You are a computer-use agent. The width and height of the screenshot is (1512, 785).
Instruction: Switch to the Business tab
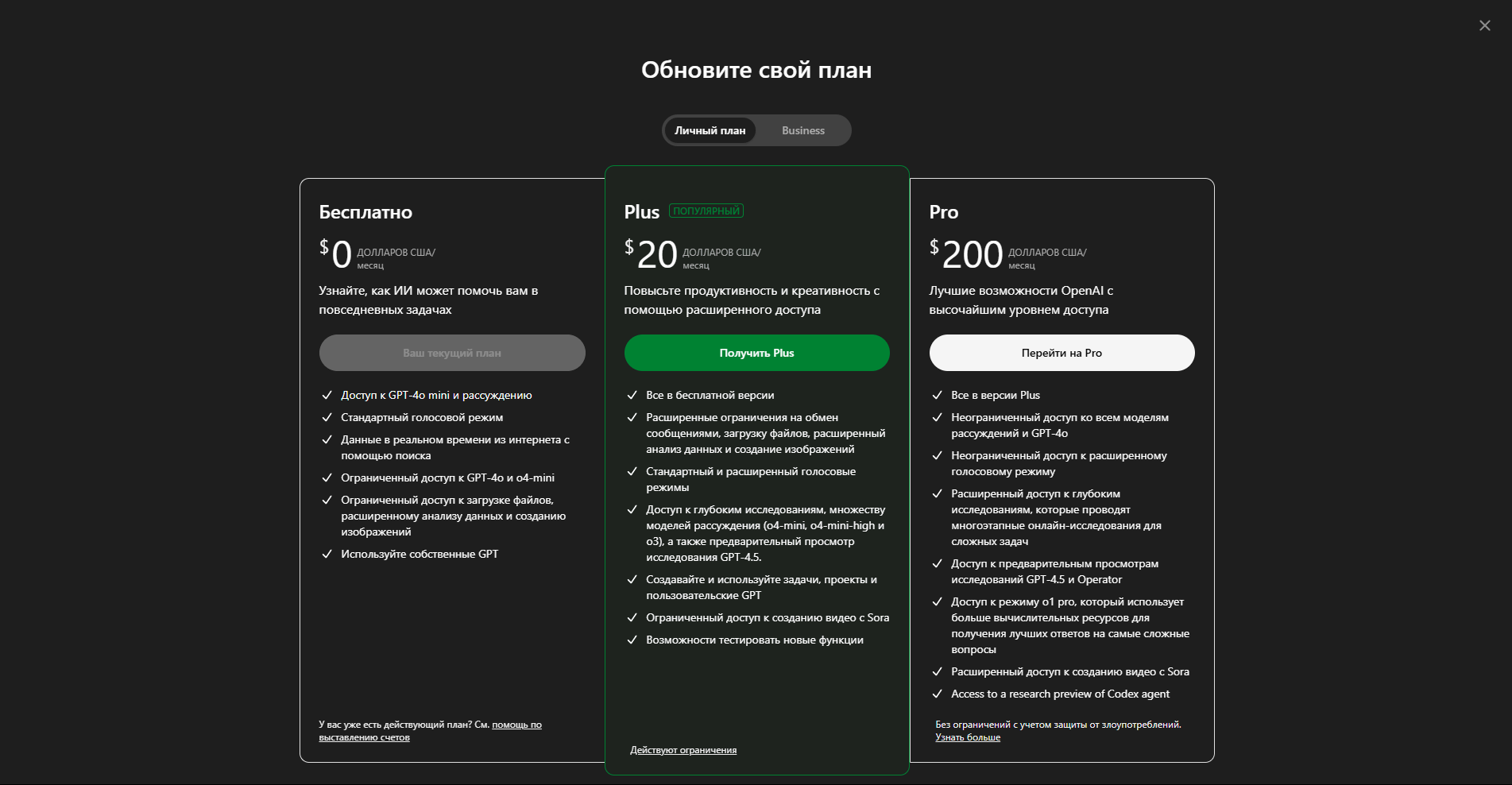pyautogui.click(x=802, y=130)
